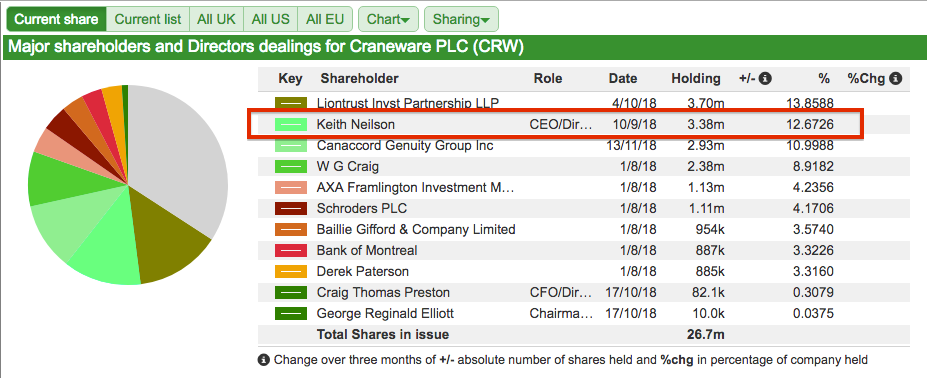Click Keith Neilson's bright green key swatch
Viewport: 927px width, 378px height.
click(291, 124)
